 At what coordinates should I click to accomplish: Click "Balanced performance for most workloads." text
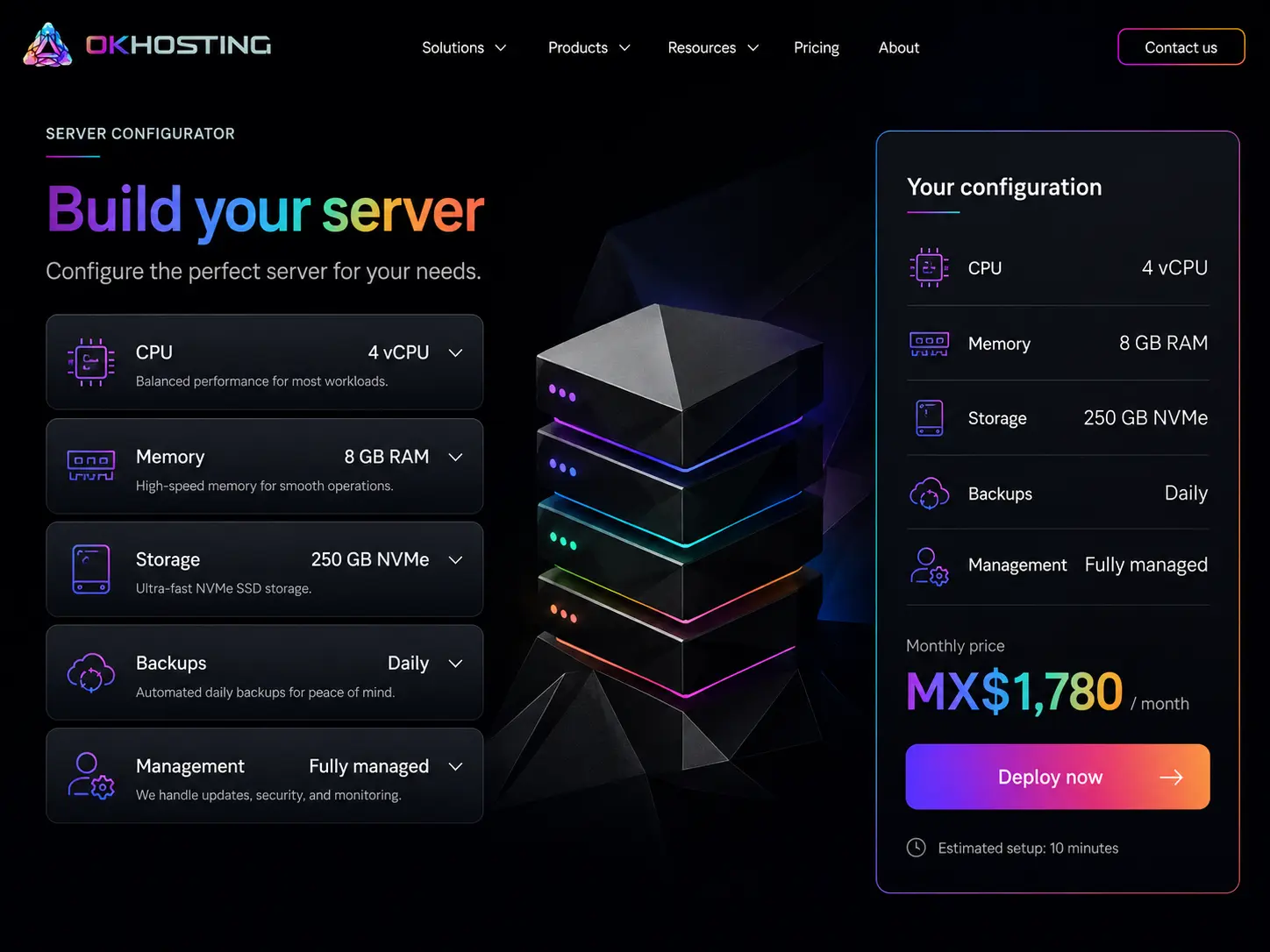click(261, 381)
